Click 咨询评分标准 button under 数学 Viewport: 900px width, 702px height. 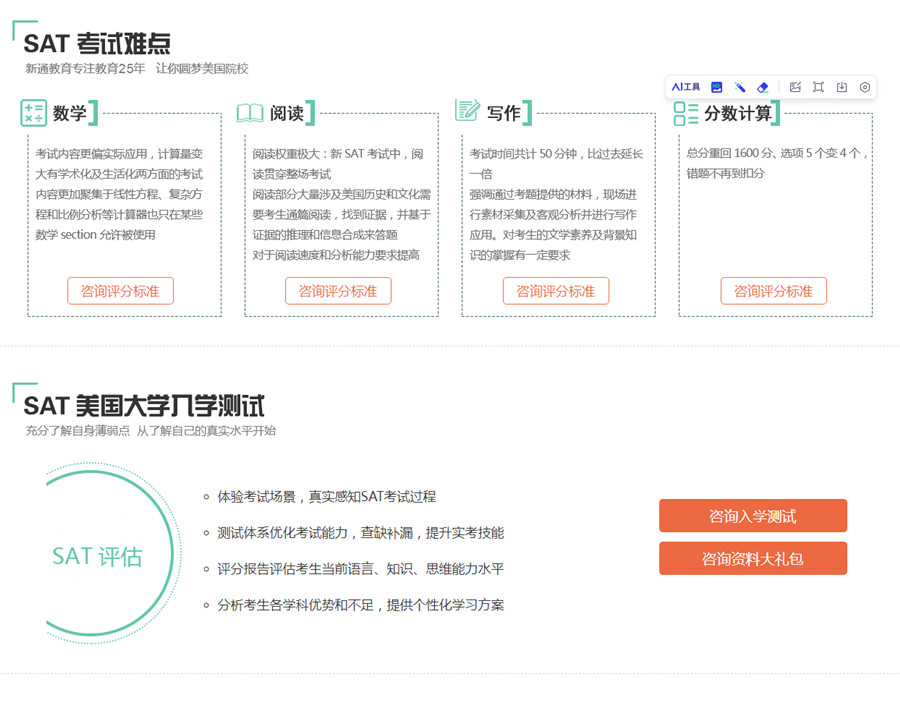[120, 291]
